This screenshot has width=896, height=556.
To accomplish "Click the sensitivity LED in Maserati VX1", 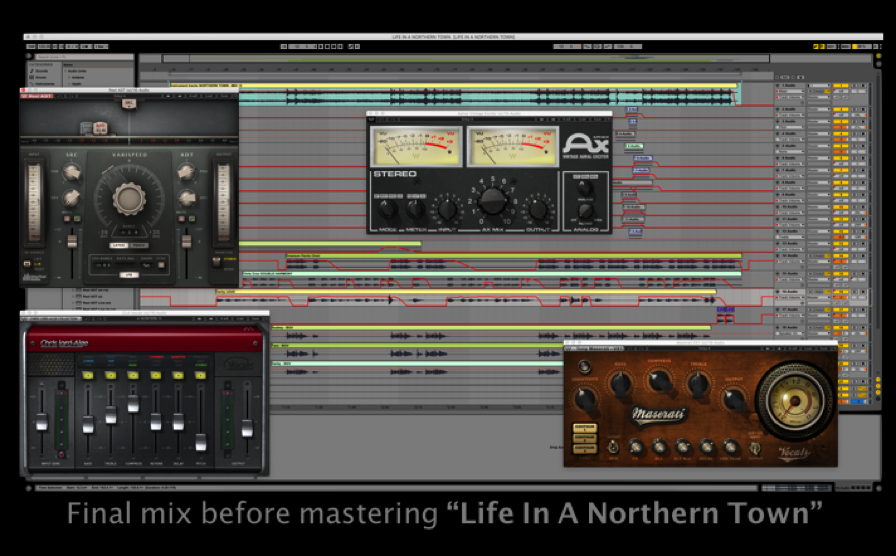I will coord(583,367).
